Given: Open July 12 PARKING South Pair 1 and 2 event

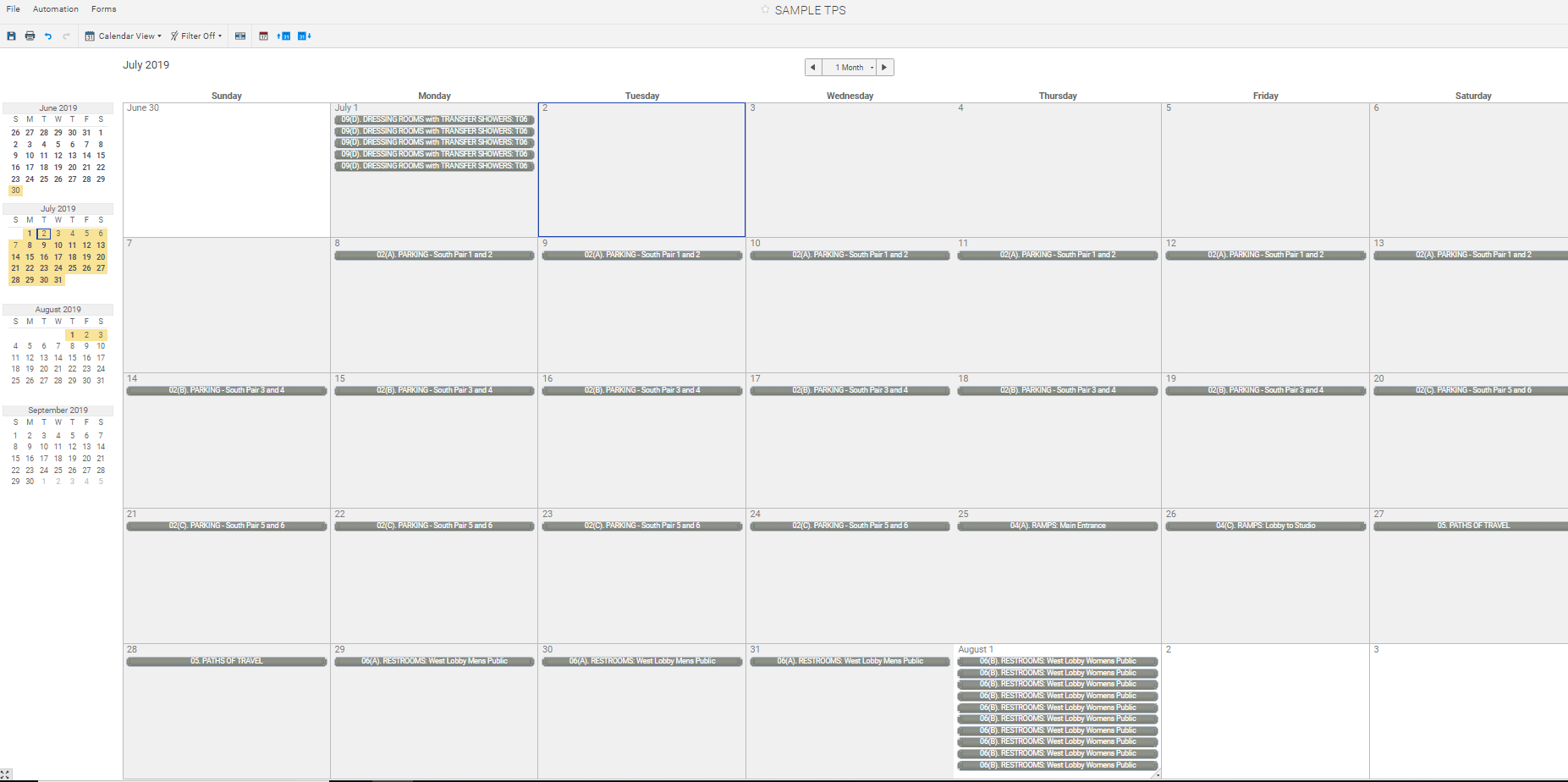Looking at the screenshot, I should (1265, 255).
